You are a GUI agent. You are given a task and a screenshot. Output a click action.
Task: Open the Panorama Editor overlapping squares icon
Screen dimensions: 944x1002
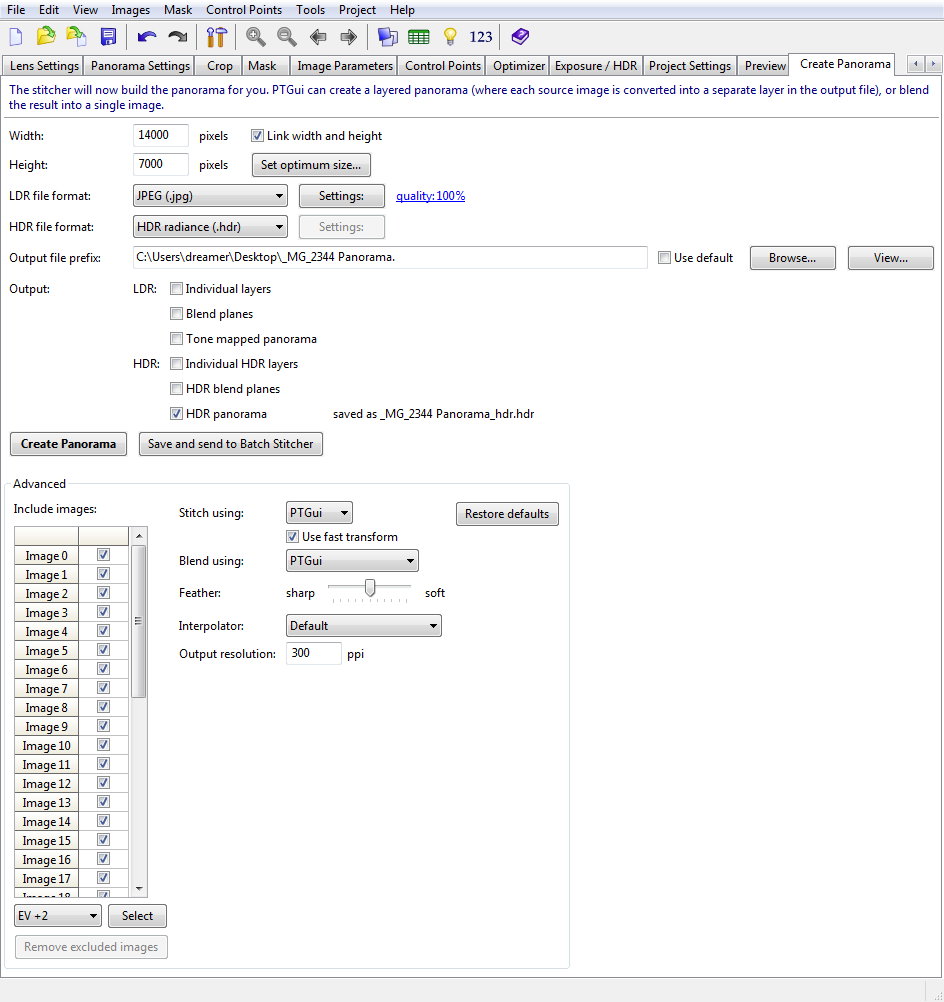coord(387,37)
